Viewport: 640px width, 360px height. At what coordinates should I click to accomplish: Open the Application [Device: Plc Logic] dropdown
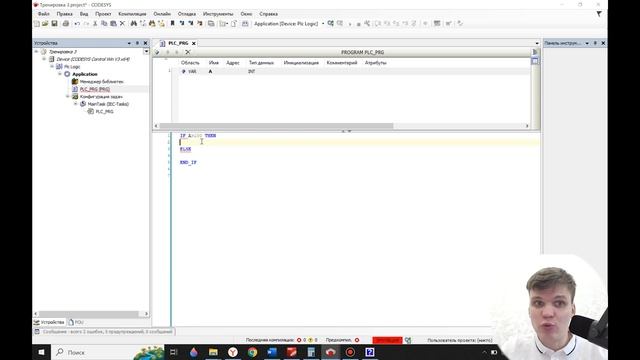pos(323,24)
